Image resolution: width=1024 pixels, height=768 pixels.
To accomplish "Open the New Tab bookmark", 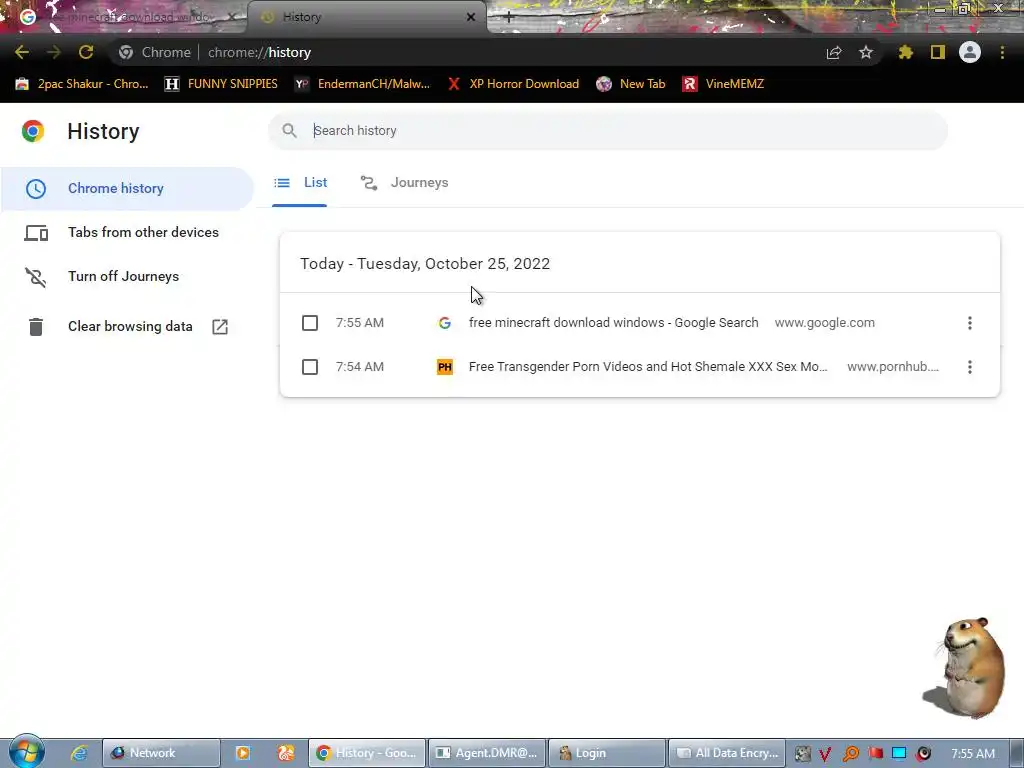I will [631, 84].
